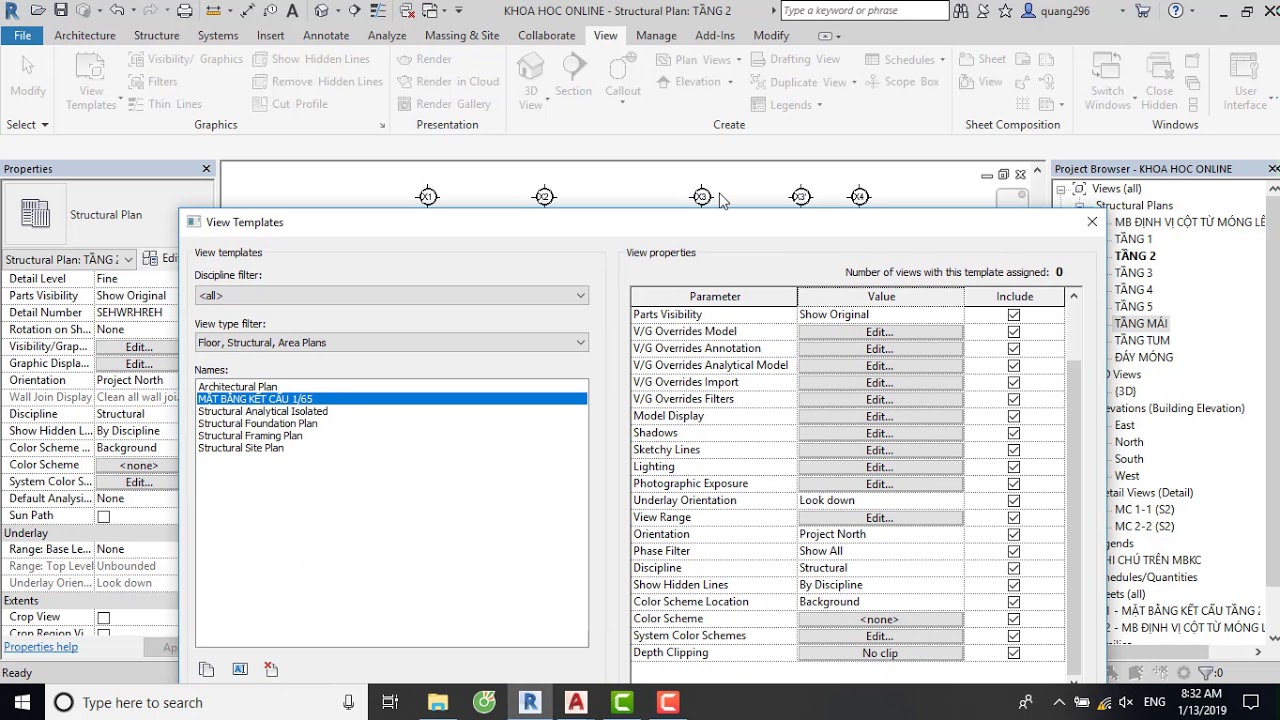
Task: Click the parameter table vertical scrollbar
Action: tap(1074, 517)
